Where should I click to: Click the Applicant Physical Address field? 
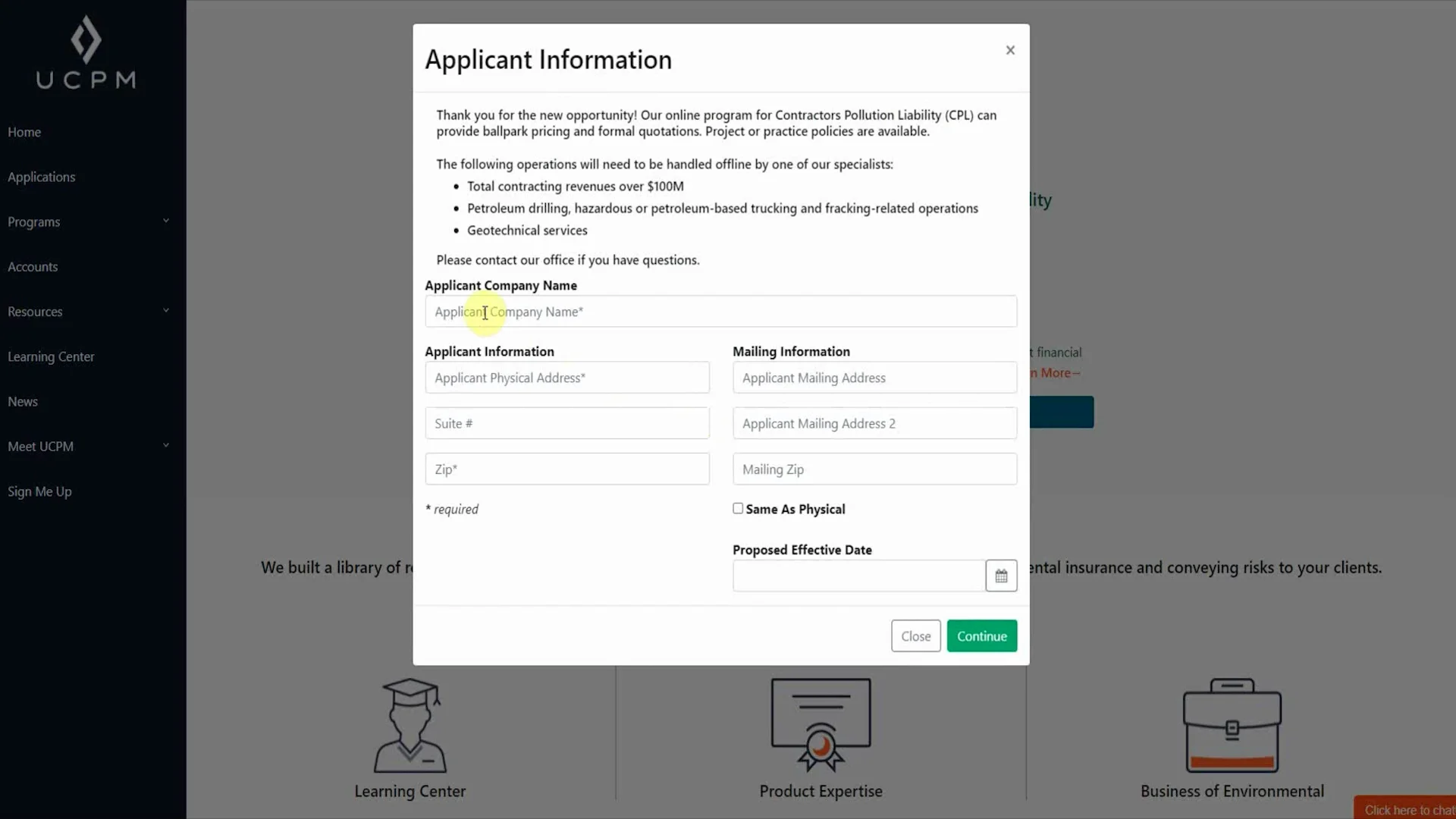pos(566,378)
